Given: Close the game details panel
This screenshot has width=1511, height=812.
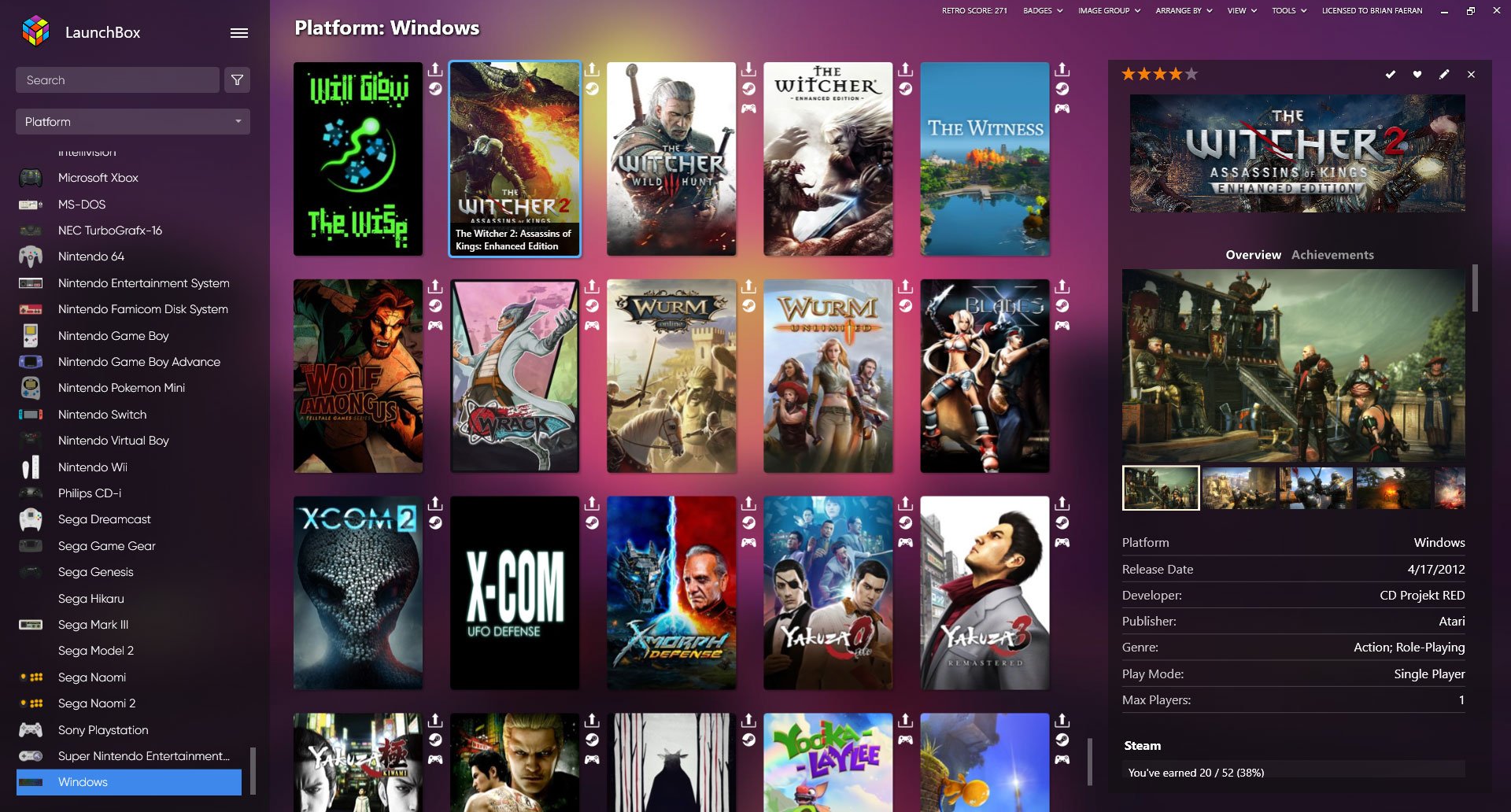Looking at the screenshot, I should [x=1471, y=74].
